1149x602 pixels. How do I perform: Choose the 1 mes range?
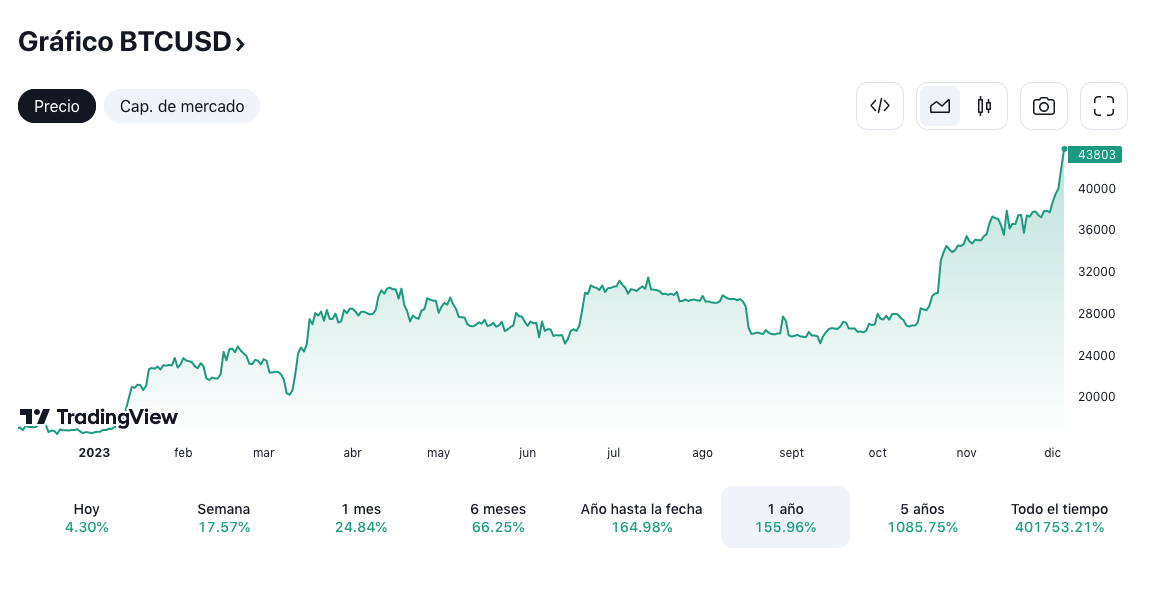click(x=361, y=518)
